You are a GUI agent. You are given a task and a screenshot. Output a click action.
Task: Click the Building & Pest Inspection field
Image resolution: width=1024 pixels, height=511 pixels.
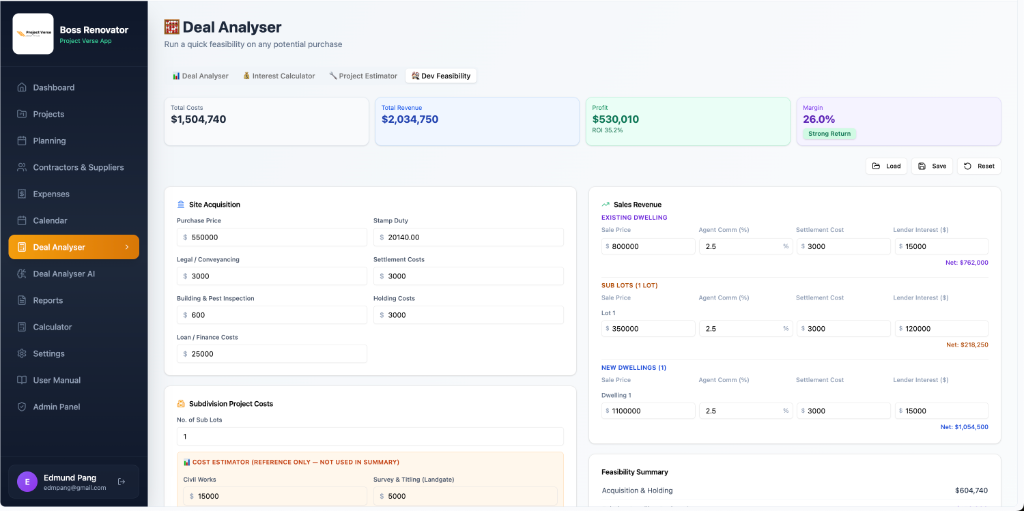coord(272,315)
